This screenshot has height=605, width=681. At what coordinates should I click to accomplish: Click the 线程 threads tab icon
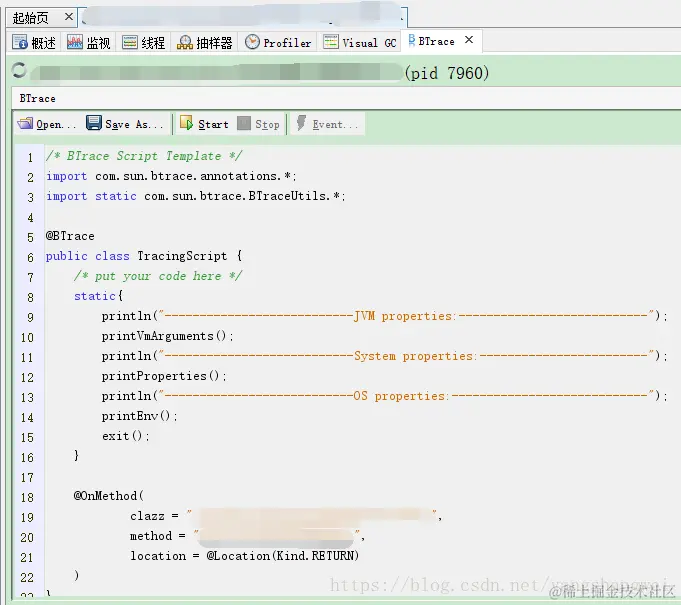click(129, 42)
